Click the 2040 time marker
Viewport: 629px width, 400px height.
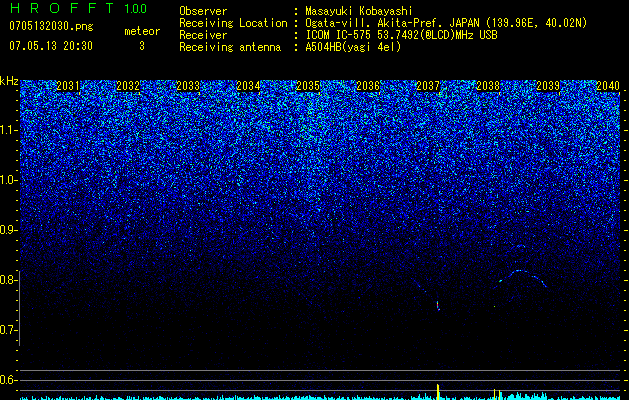[608, 86]
